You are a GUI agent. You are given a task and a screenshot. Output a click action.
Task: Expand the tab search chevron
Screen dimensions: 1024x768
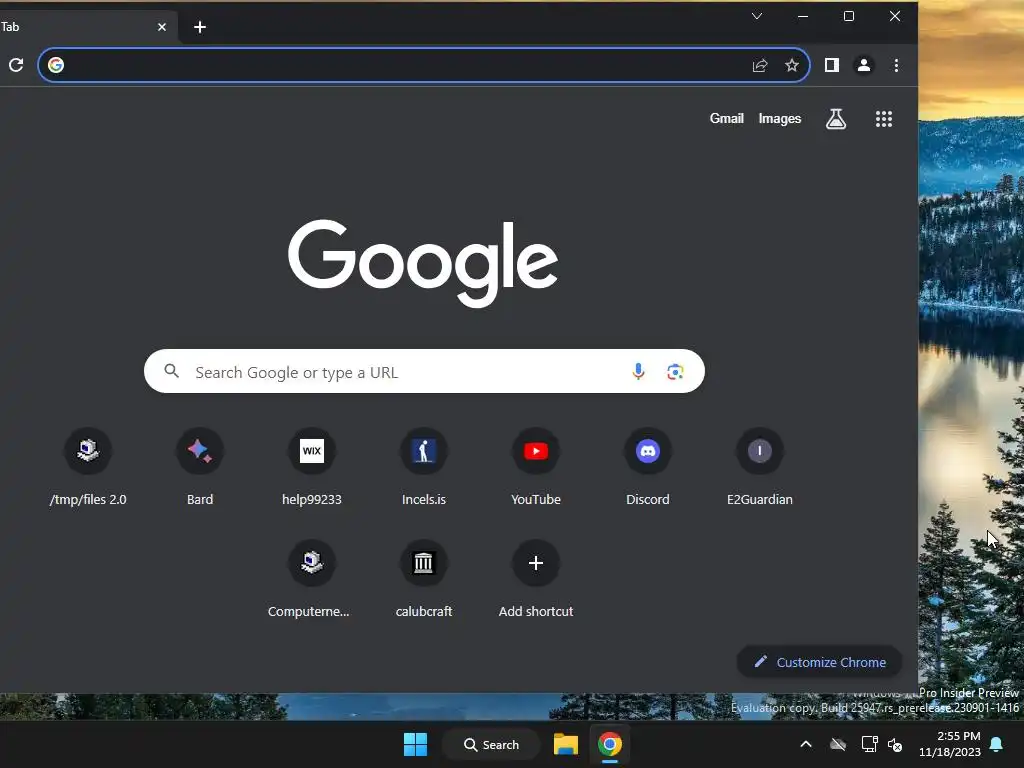coord(757,16)
